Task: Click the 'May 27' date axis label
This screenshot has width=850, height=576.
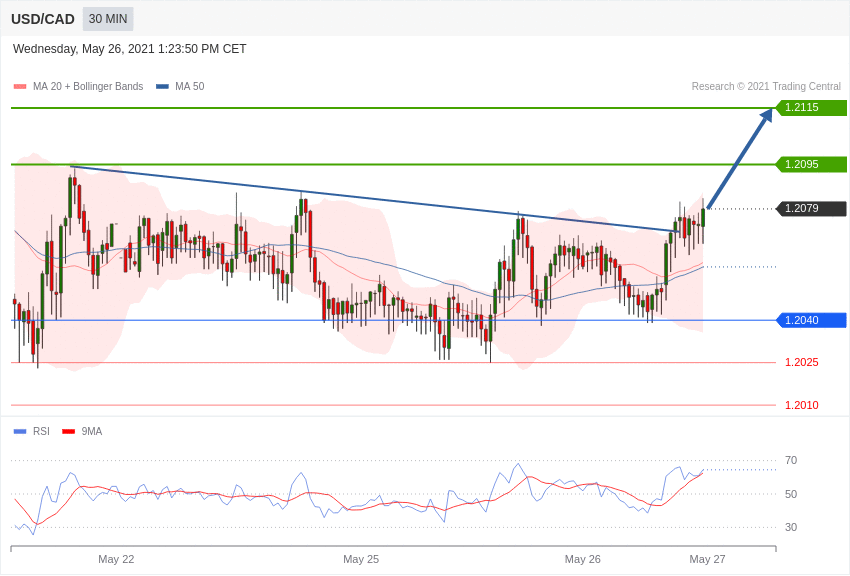Action: point(707,559)
